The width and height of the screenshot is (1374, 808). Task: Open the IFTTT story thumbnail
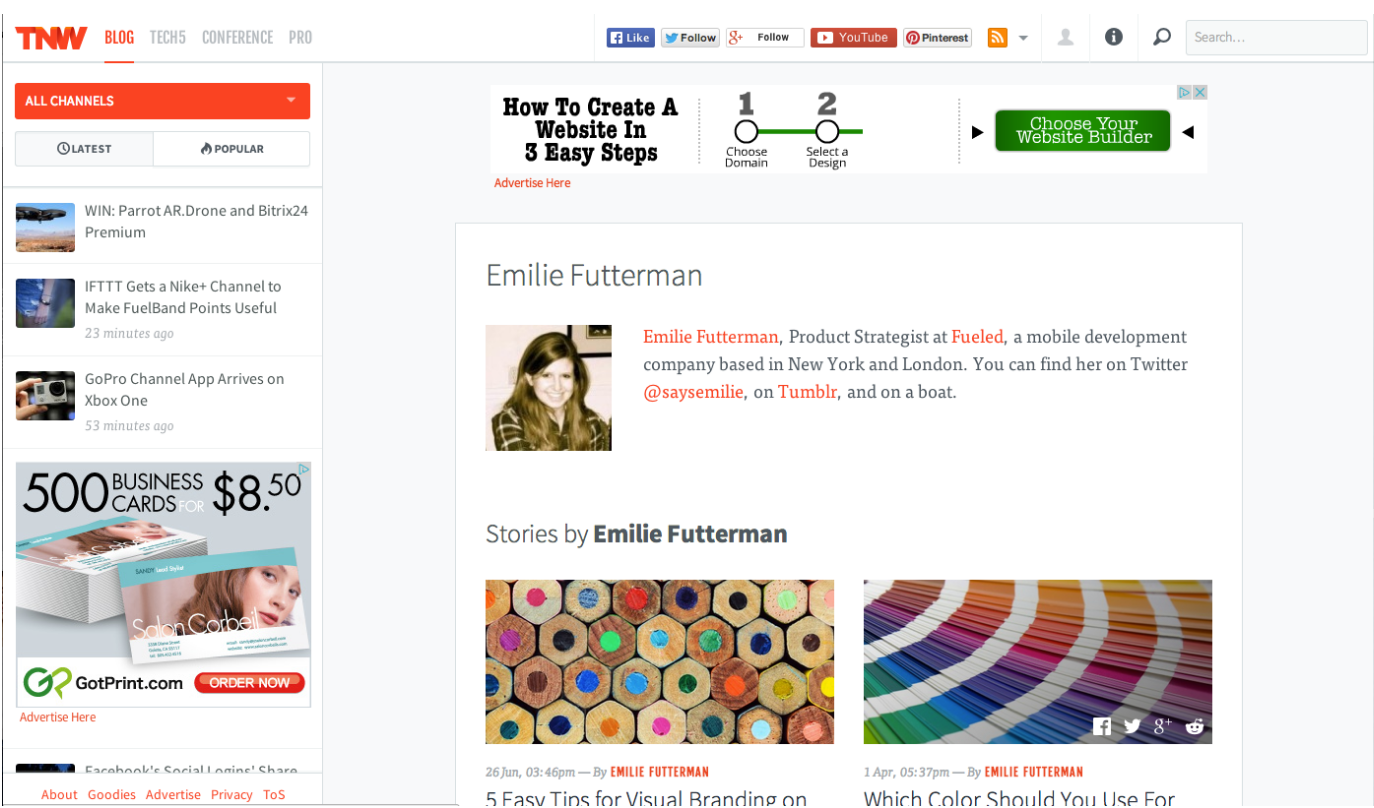(45, 303)
